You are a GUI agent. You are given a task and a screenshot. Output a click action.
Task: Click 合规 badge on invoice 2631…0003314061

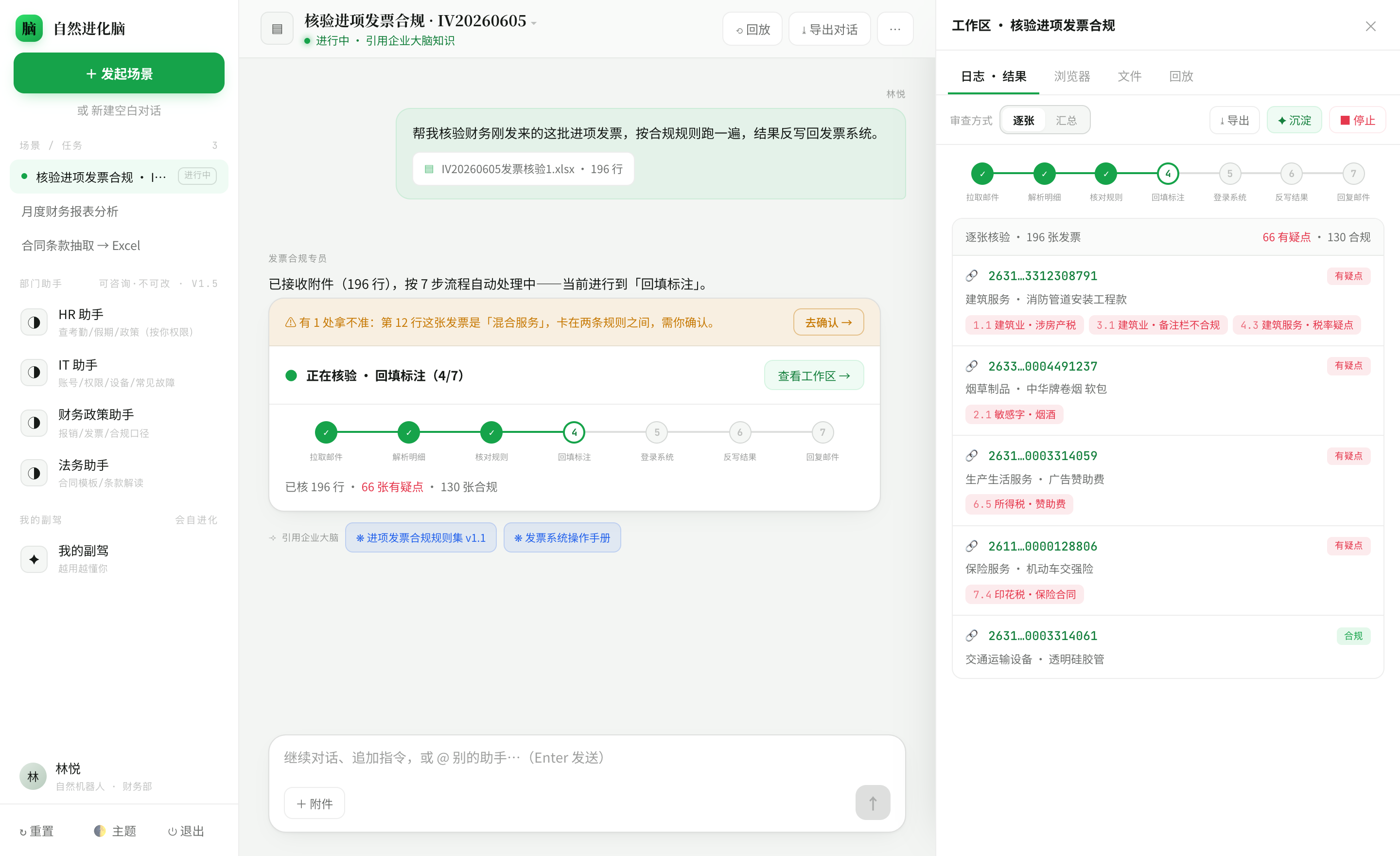tap(1353, 636)
